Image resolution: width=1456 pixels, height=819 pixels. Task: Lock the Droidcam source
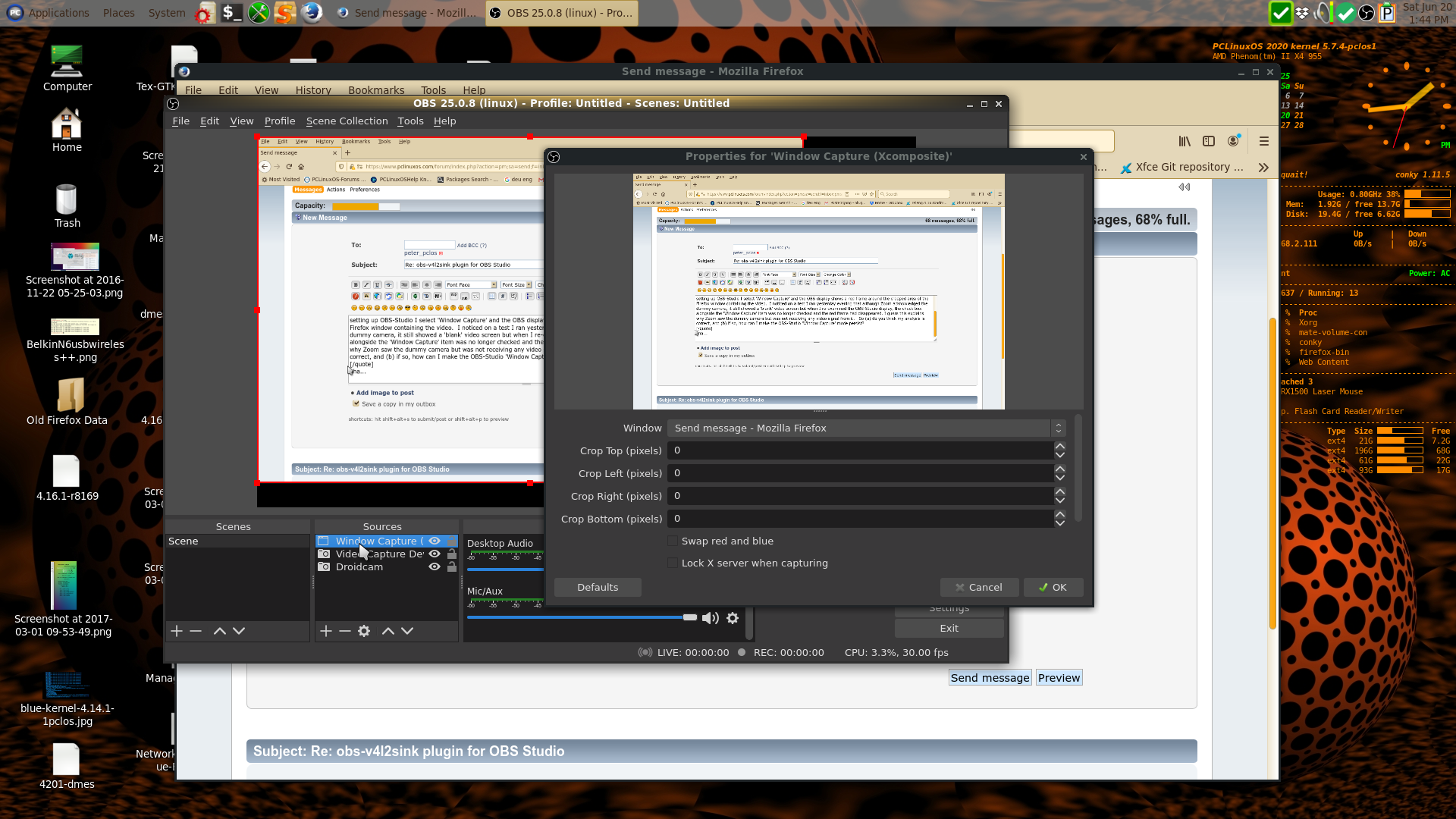[452, 566]
